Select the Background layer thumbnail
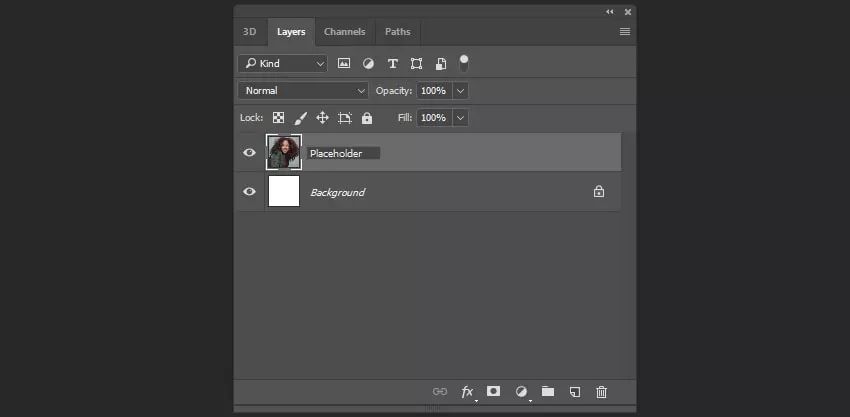Image resolution: width=850 pixels, height=417 pixels. 284,191
